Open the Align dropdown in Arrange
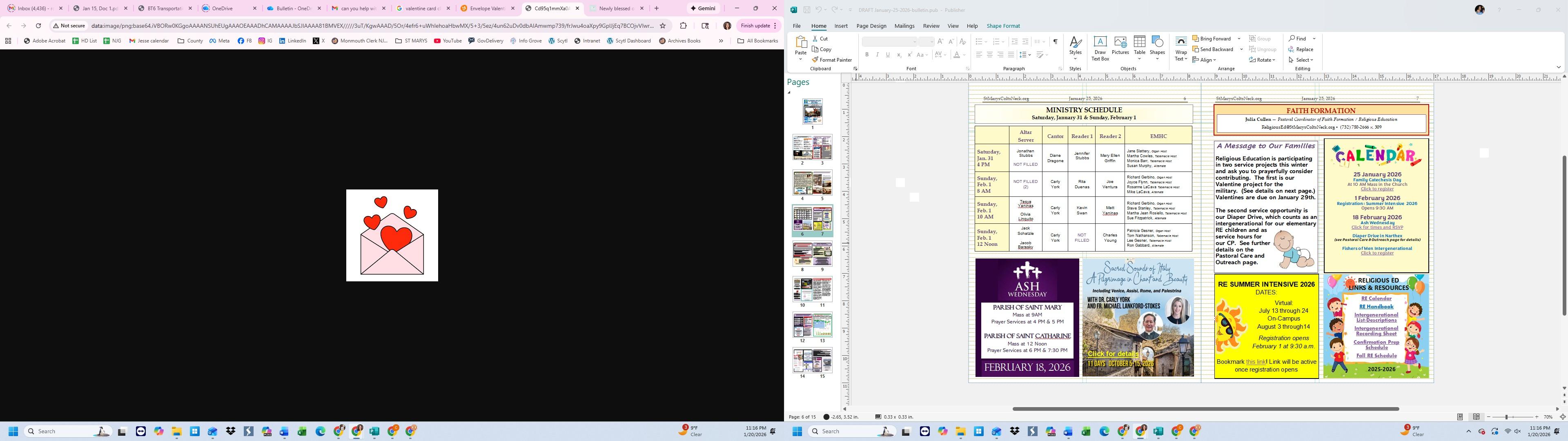The width and height of the screenshot is (1568, 441). 1203,60
